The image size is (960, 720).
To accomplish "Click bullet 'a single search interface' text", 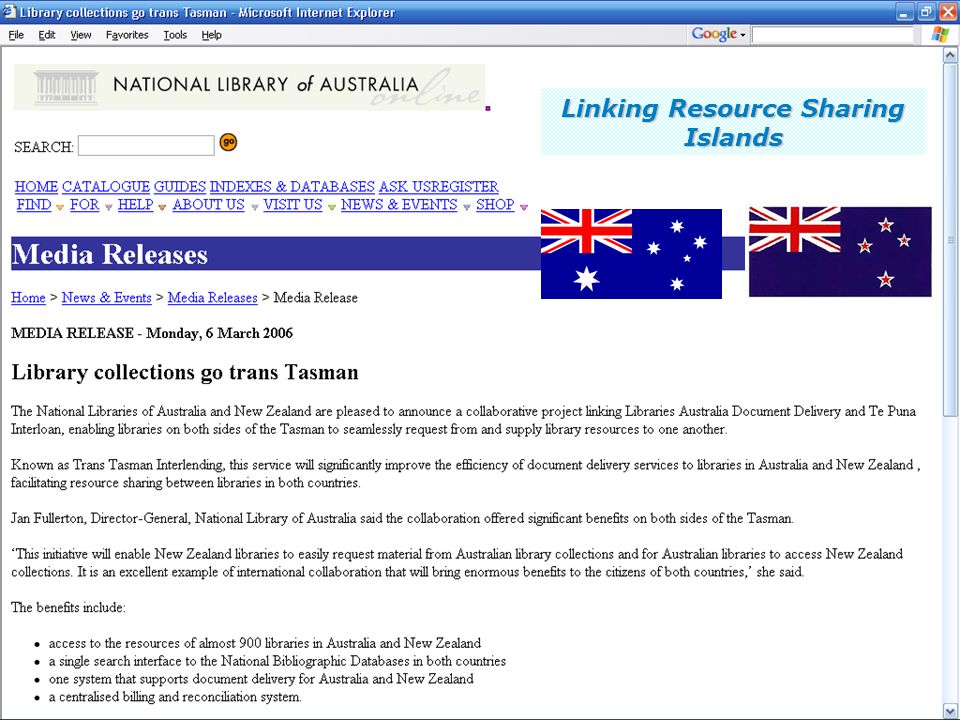I will pos(277,661).
